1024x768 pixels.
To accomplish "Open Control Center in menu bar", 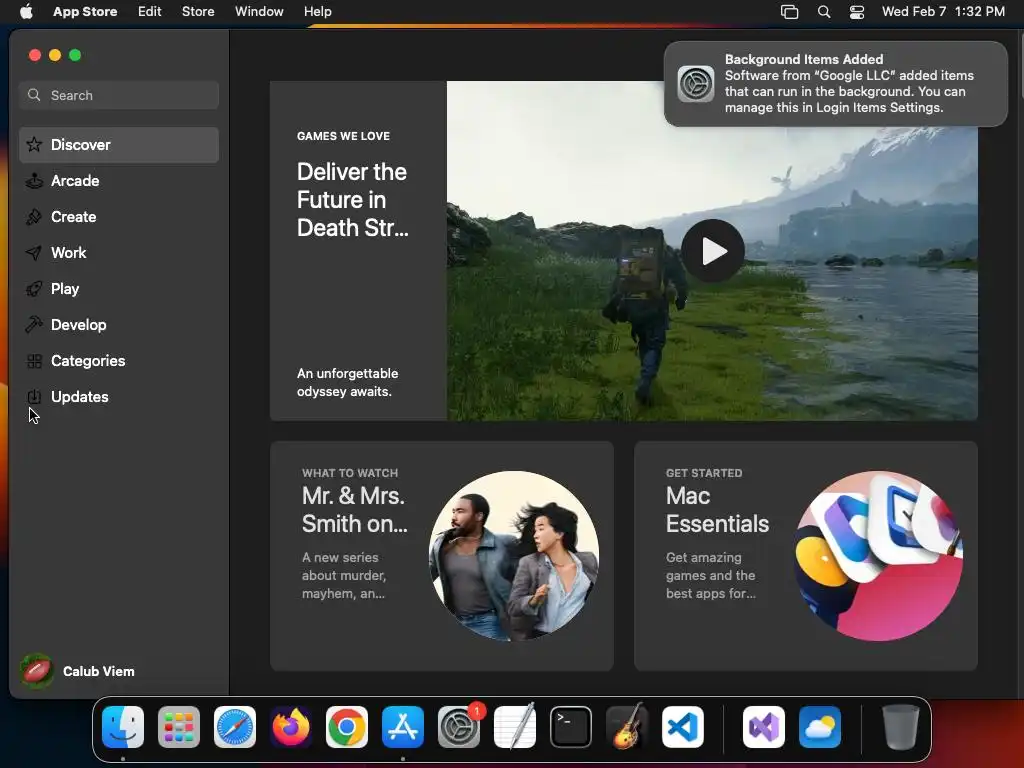I will (x=857, y=12).
